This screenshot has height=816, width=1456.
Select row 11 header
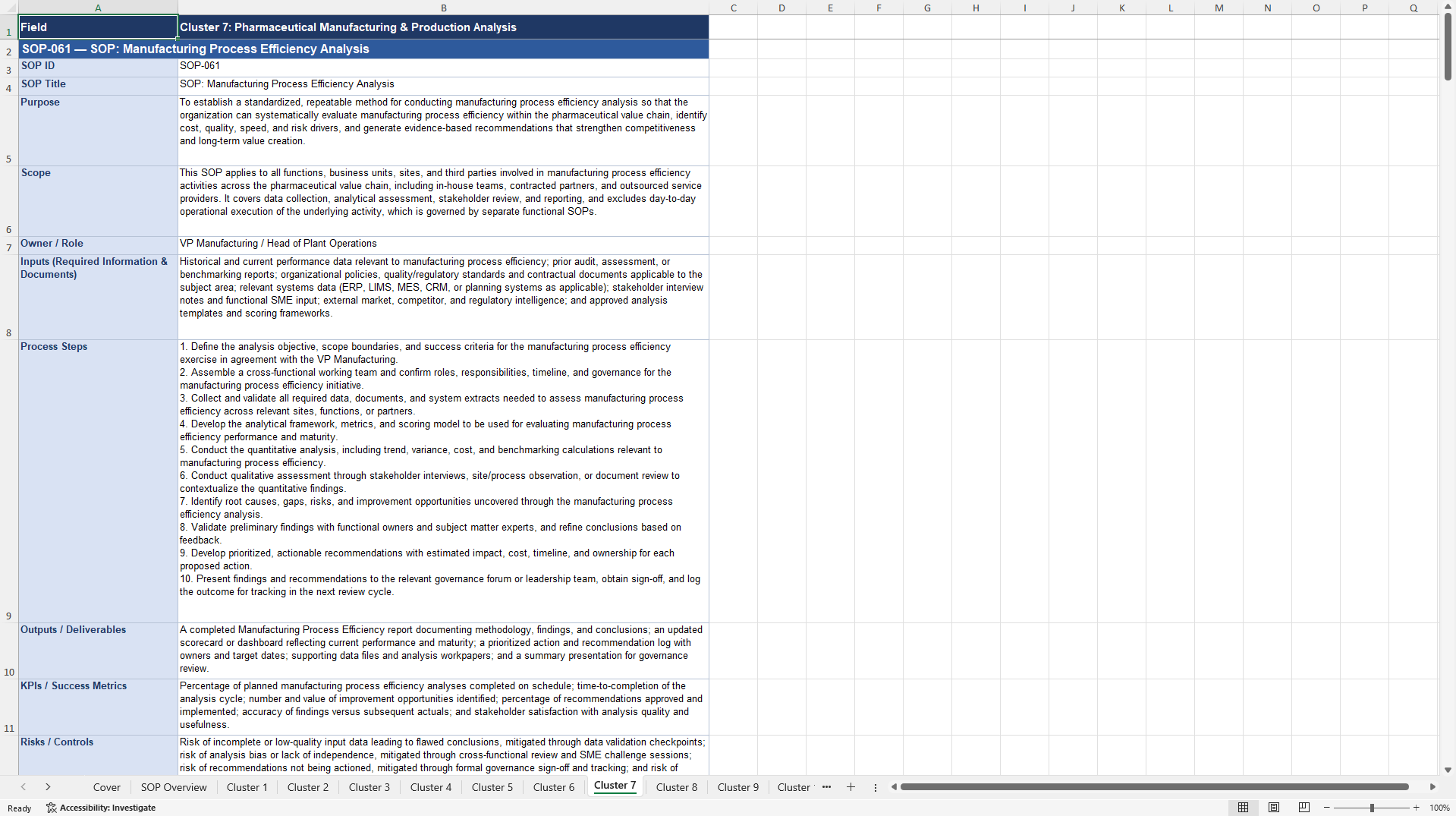[9, 706]
